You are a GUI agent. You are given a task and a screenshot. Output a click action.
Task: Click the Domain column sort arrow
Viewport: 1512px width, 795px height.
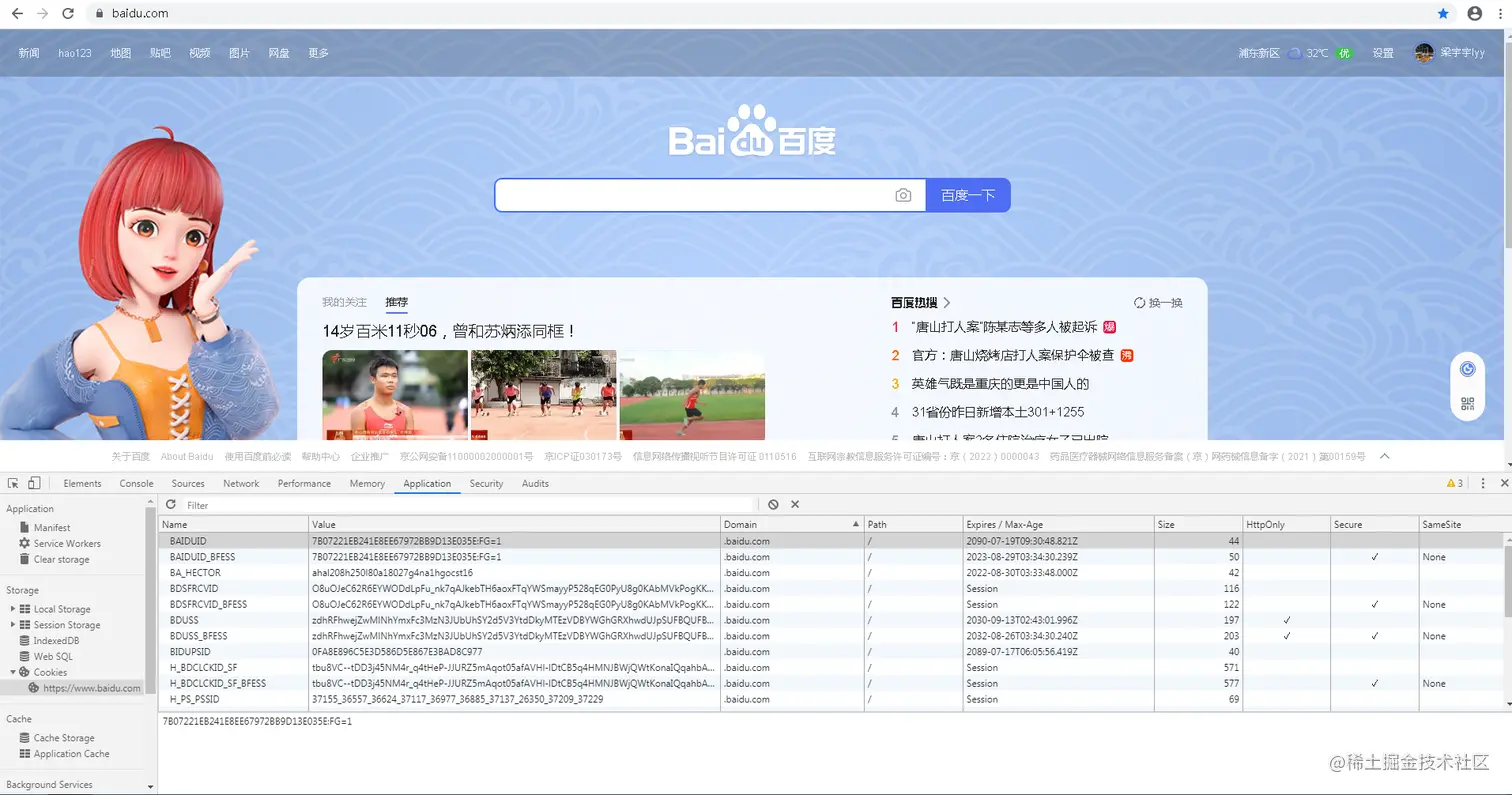pyautogui.click(x=855, y=524)
